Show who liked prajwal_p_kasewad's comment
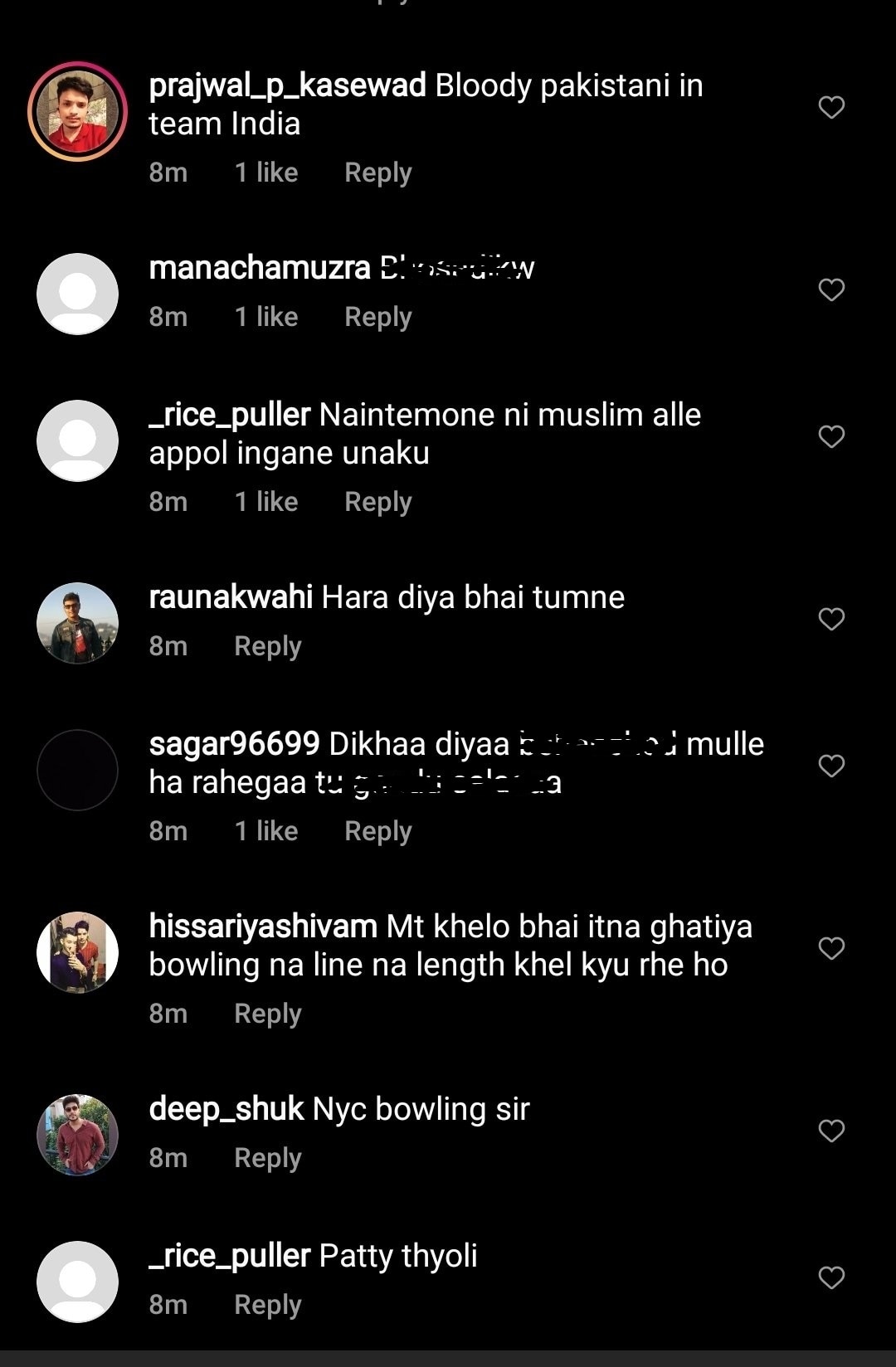 click(x=265, y=173)
